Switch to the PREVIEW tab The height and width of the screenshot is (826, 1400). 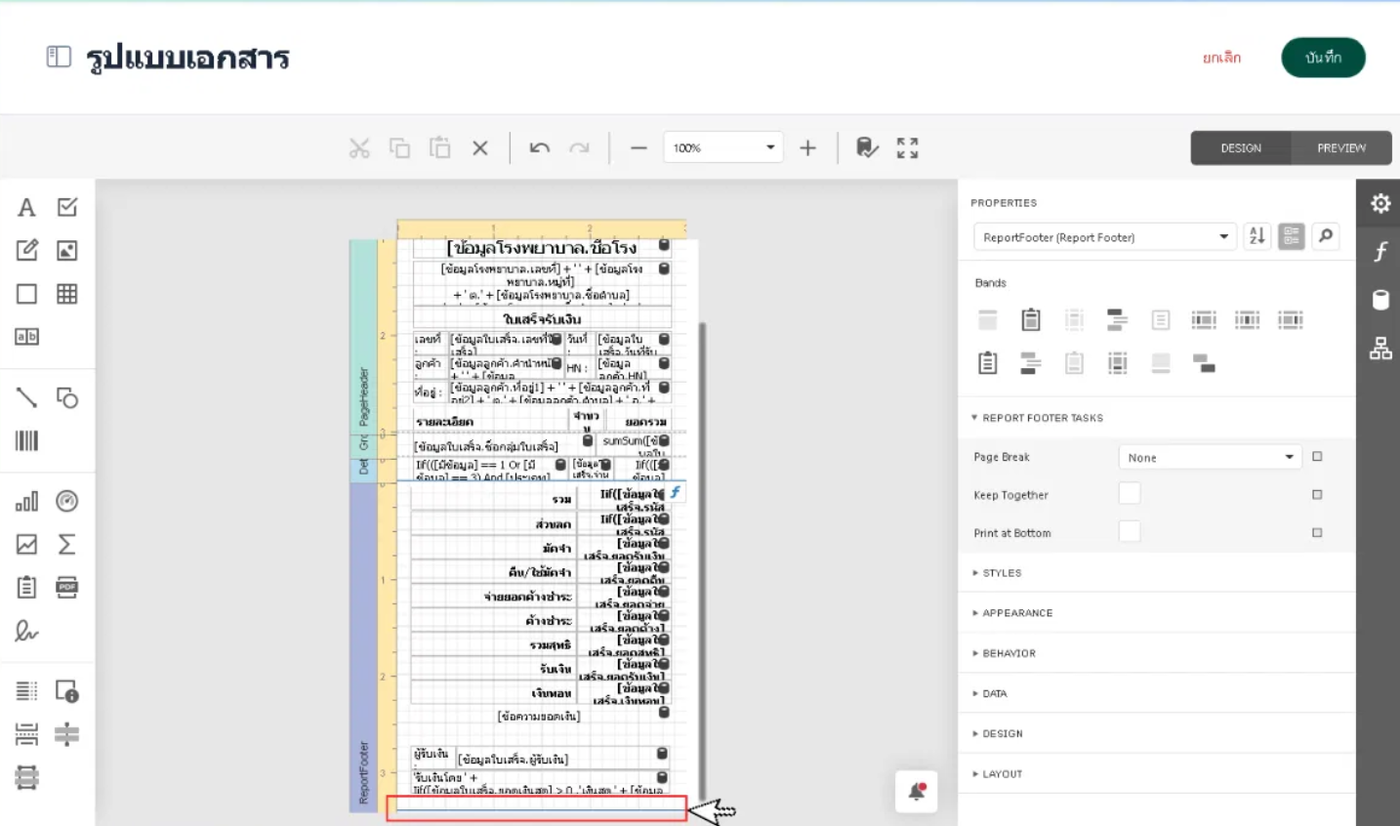click(x=1340, y=148)
